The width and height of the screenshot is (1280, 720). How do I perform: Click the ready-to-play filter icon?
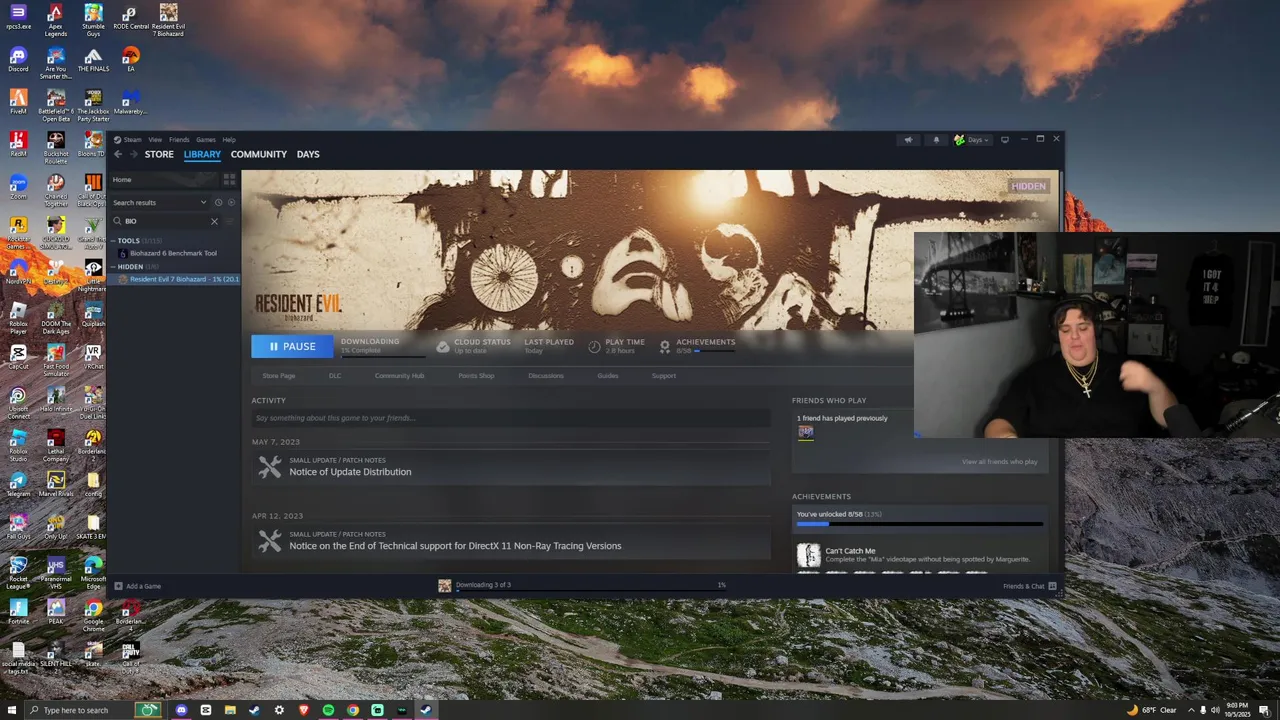(x=231, y=202)
